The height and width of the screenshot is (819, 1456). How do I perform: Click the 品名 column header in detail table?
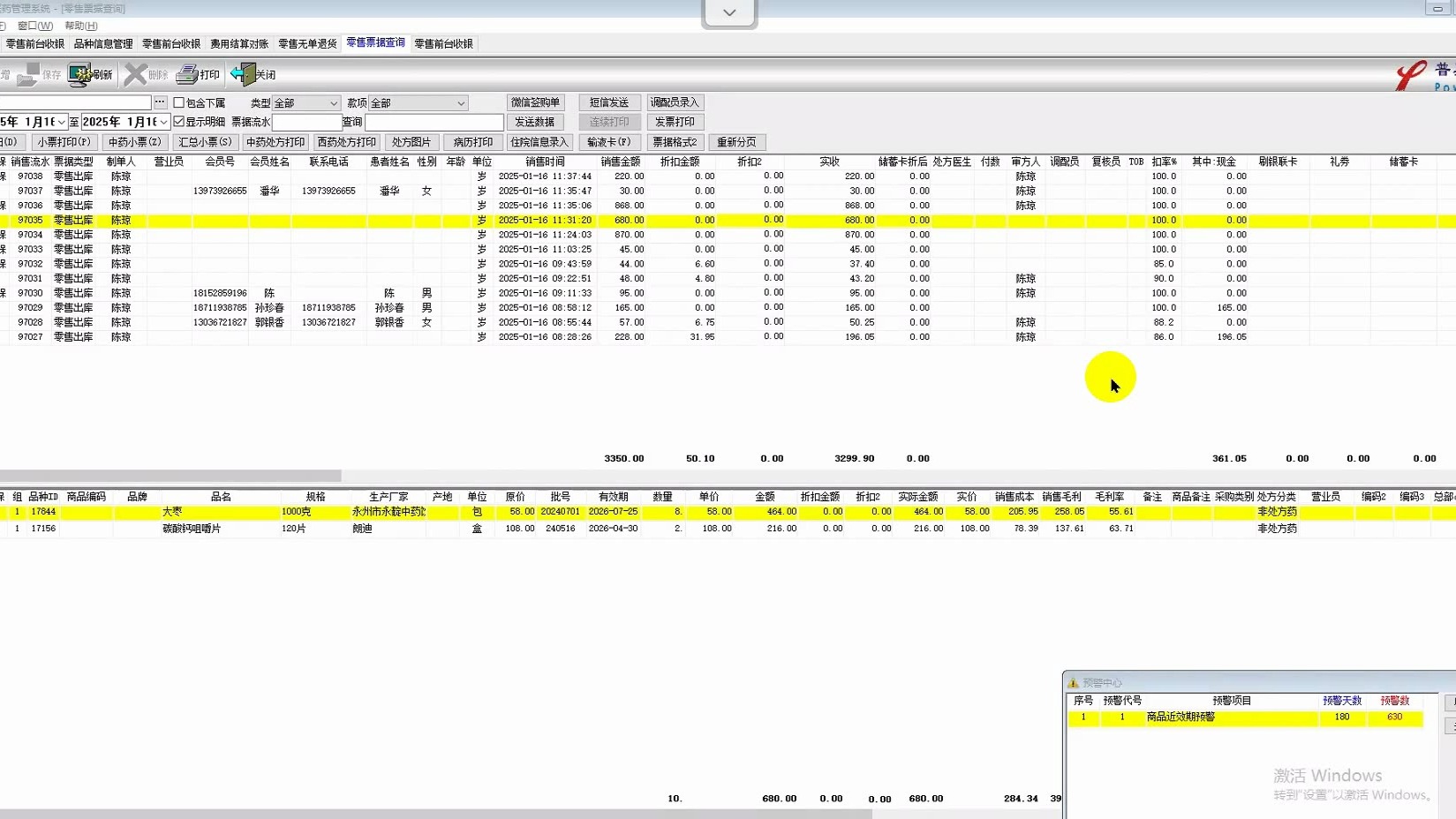tap(221, 497)
